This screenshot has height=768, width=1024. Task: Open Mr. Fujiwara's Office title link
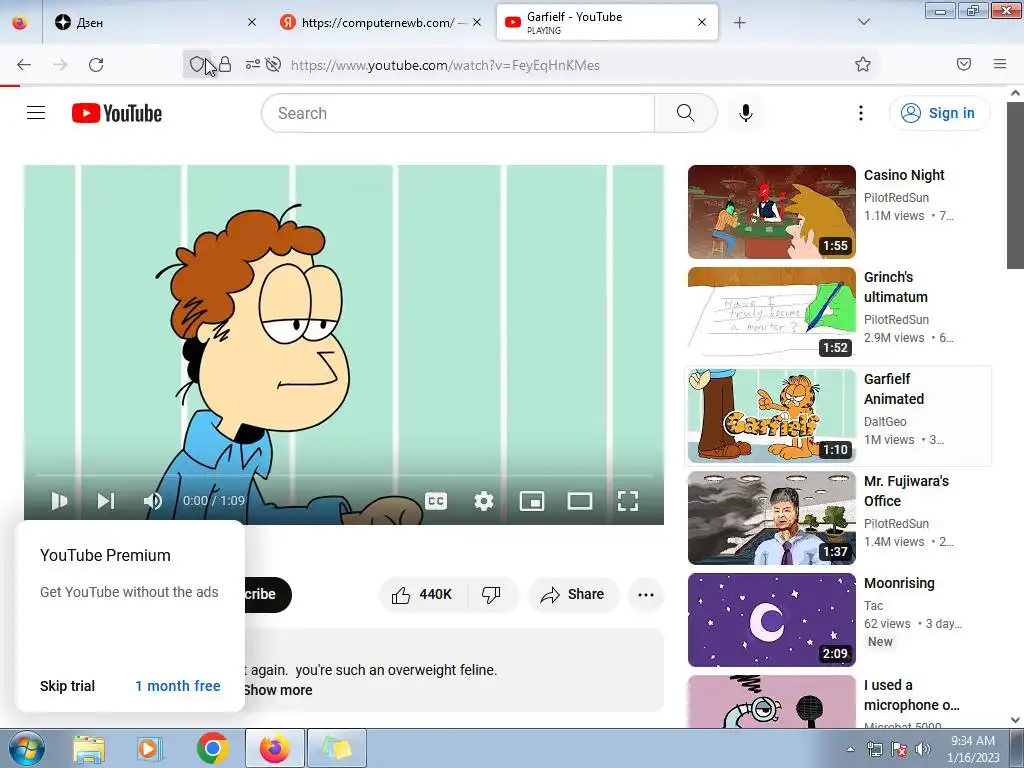coord(906,491)
